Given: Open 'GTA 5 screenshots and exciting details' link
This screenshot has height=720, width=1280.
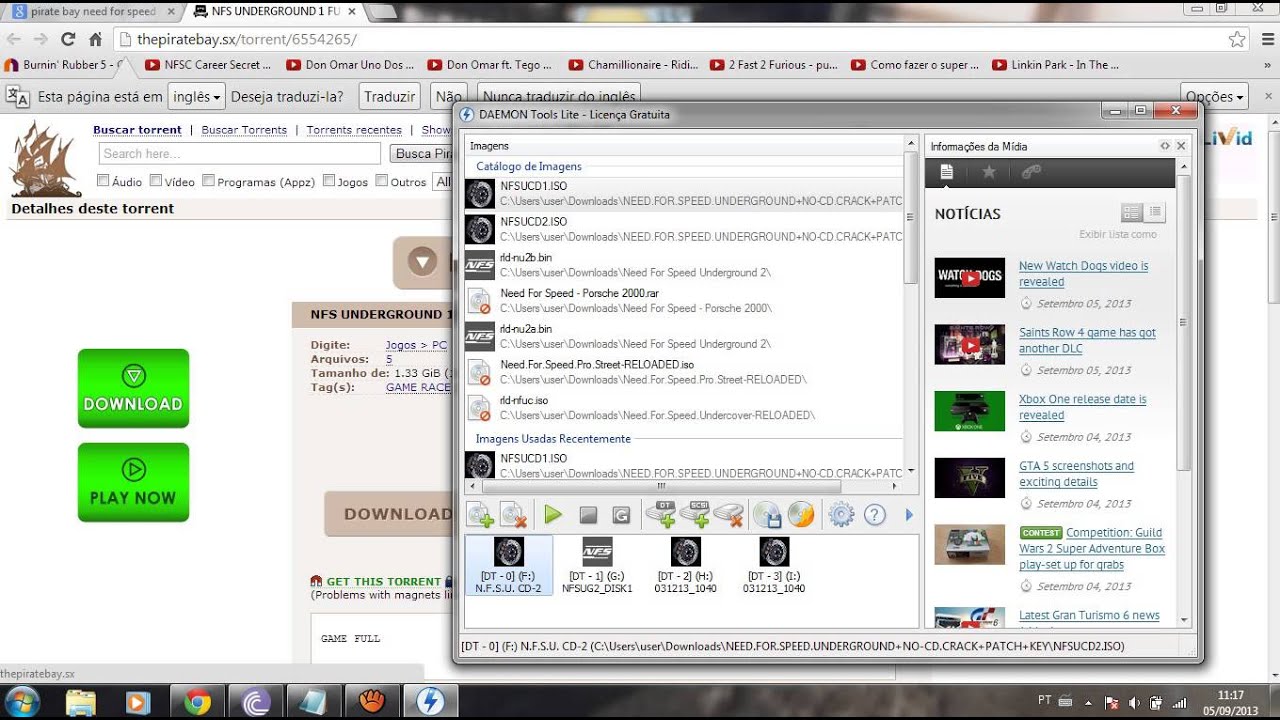Looking at the screenshot, I should (x=1076, y=474).
